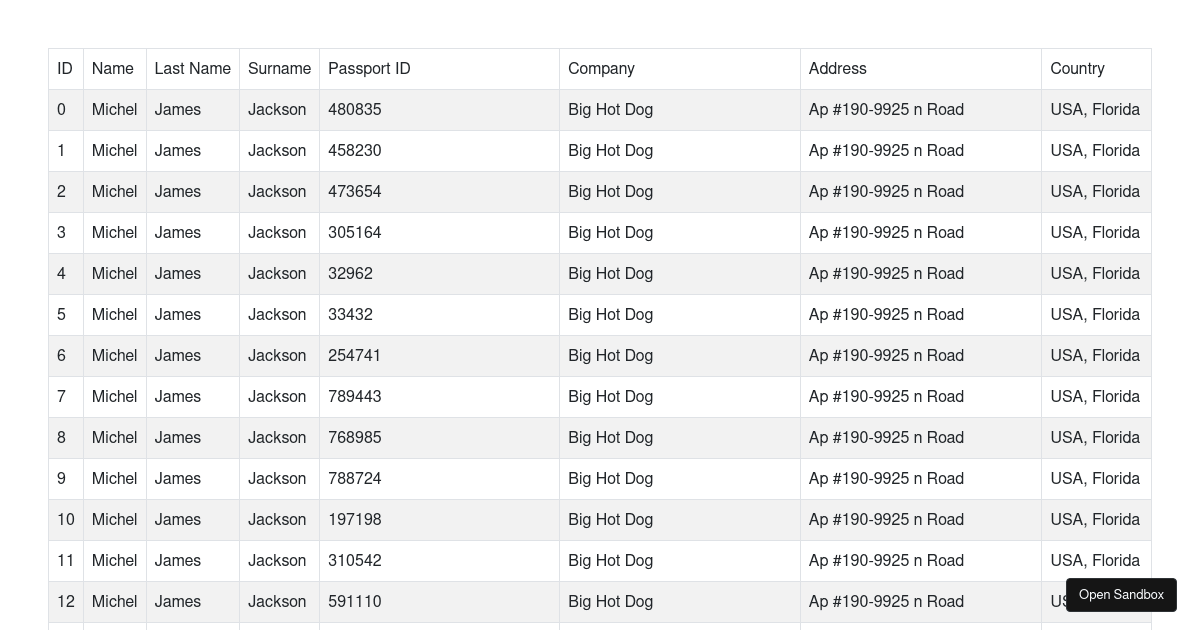Select passport ID 32962
Viewport: 1200px width, 630px height.
point(350,274)
